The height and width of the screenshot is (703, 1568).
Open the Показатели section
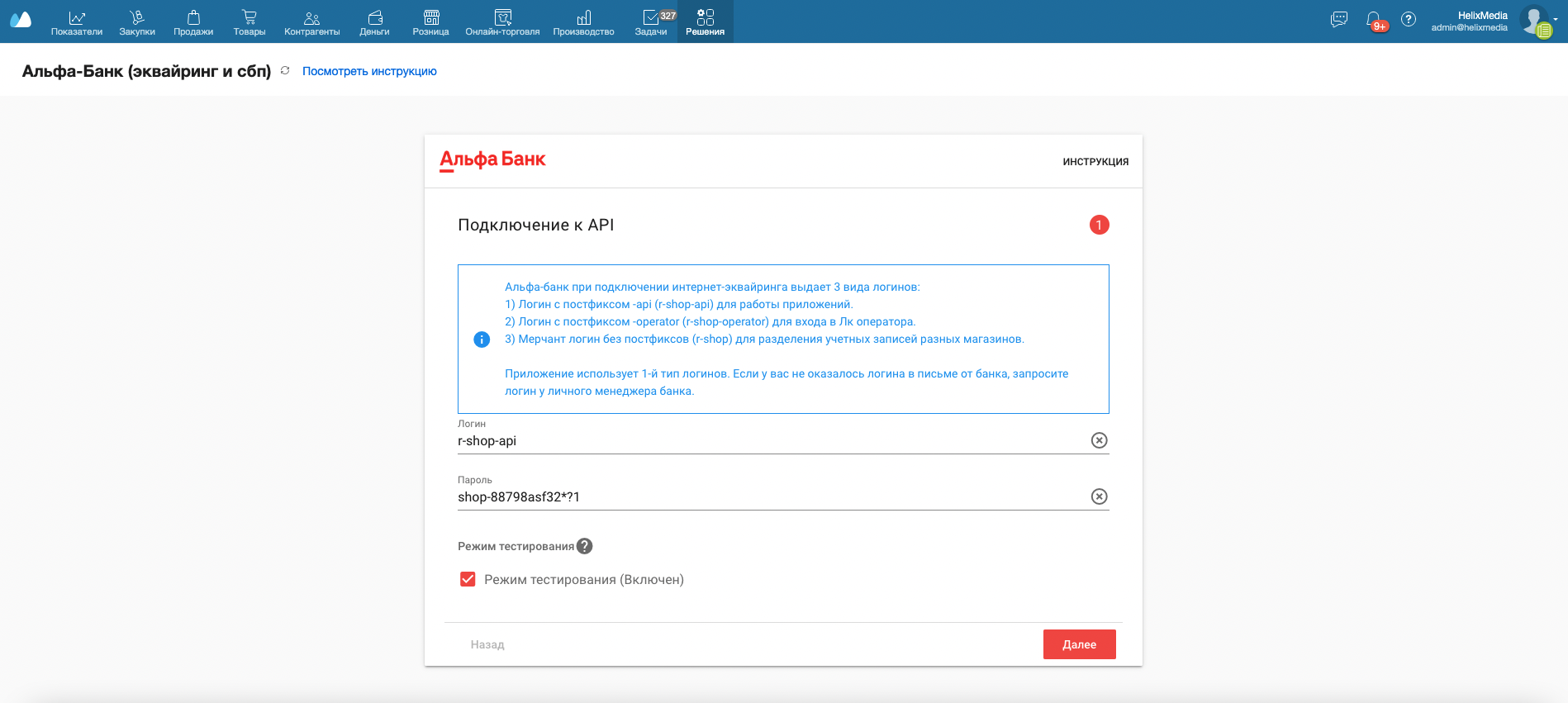click(x=77, y=22)
